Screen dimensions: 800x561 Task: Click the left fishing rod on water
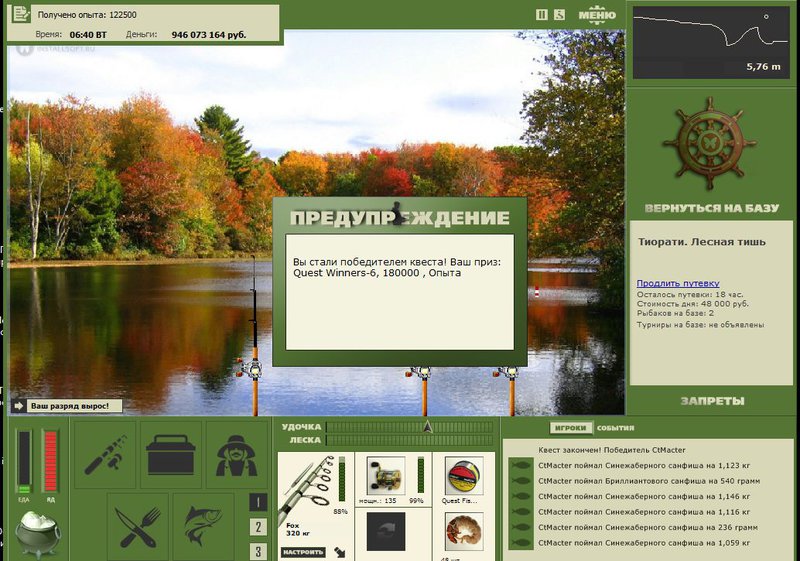(x=254, y=337)
